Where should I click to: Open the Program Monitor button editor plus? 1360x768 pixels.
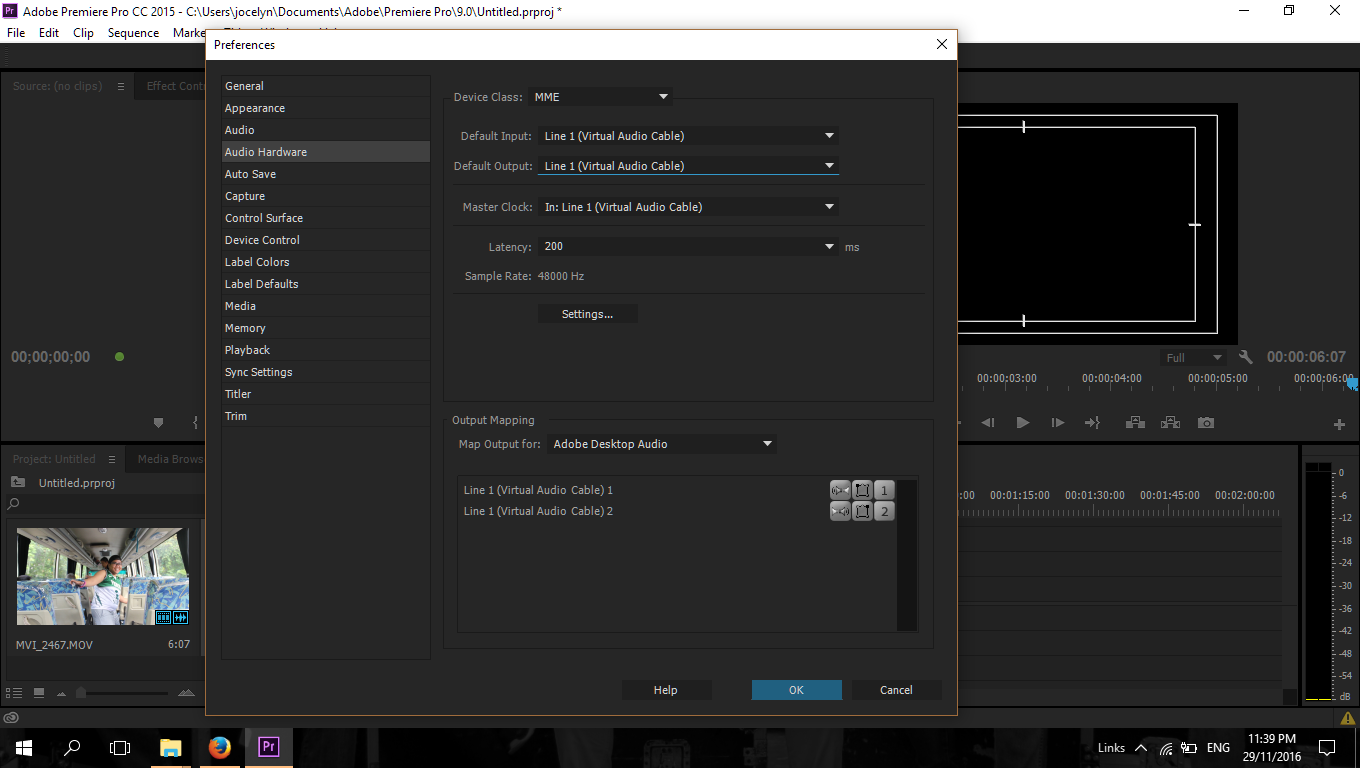click(x=1339, y=424)
